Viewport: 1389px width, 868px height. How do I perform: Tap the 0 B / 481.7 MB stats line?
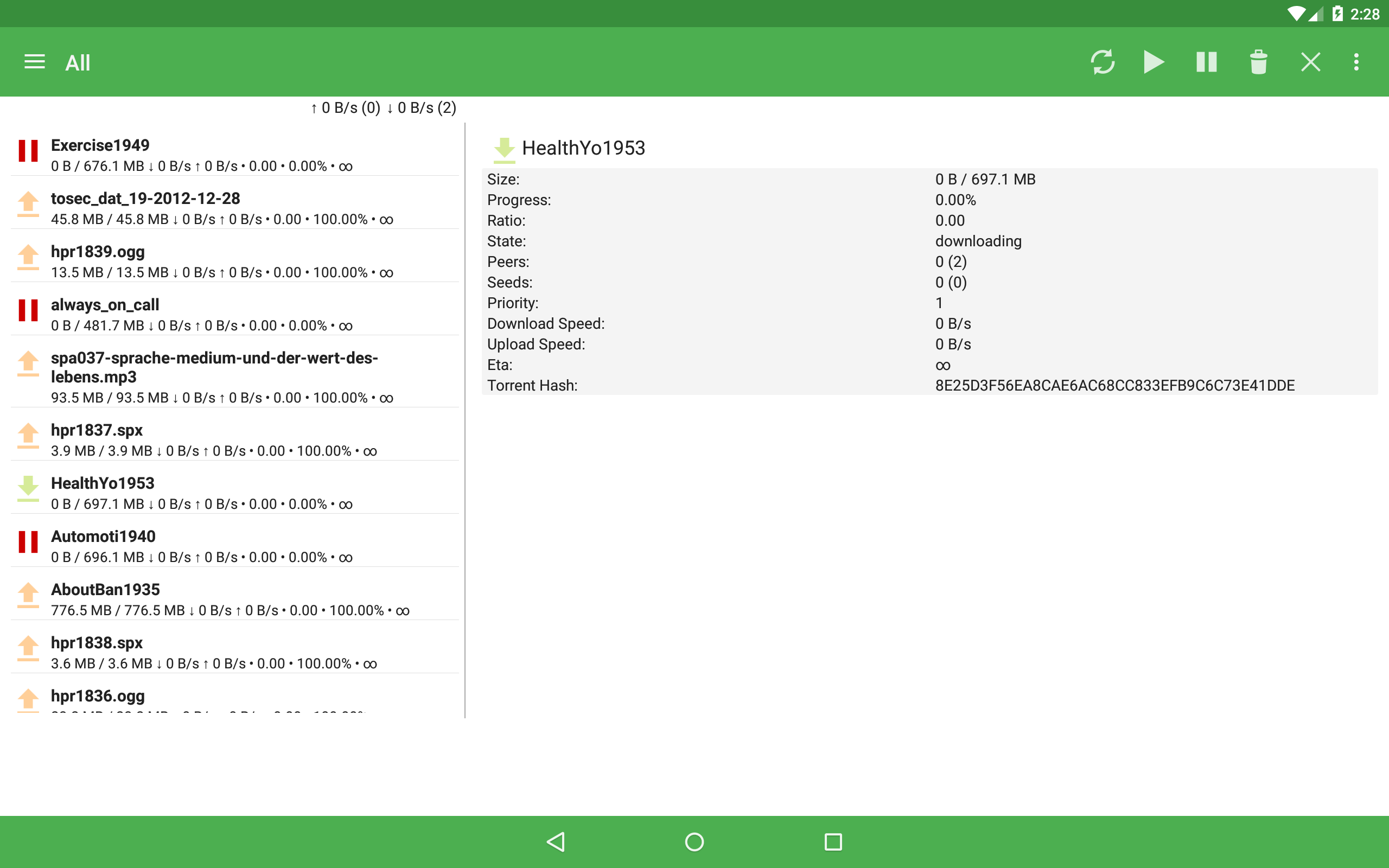201,326
